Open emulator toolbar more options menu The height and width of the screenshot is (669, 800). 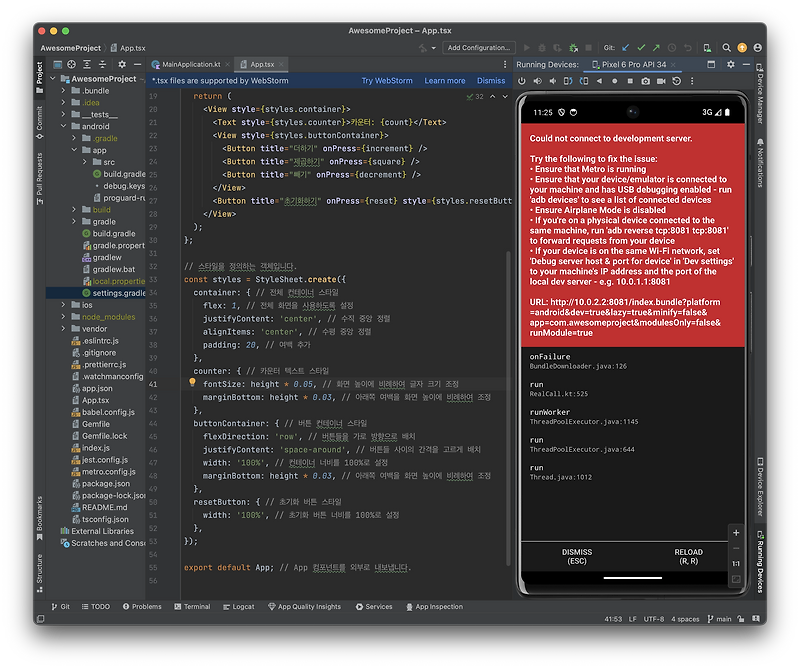pyautogui.click(x=692, y=81)
